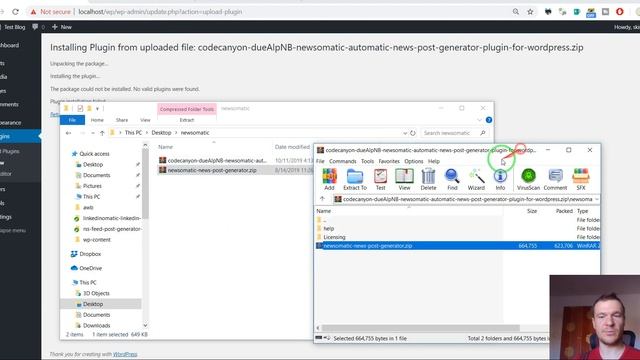640x360 pixels.
Task: Open the WinRAR Tools menu
Action: [x=367, y=161]
